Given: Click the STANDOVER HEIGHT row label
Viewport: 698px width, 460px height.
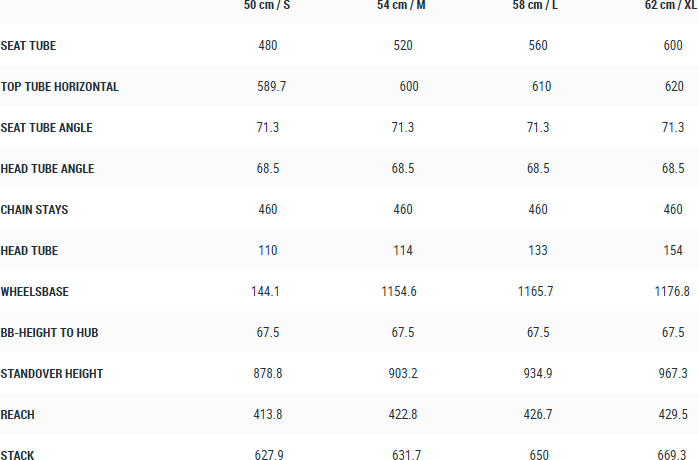Looking at the screenshot, I should point(52,374).
